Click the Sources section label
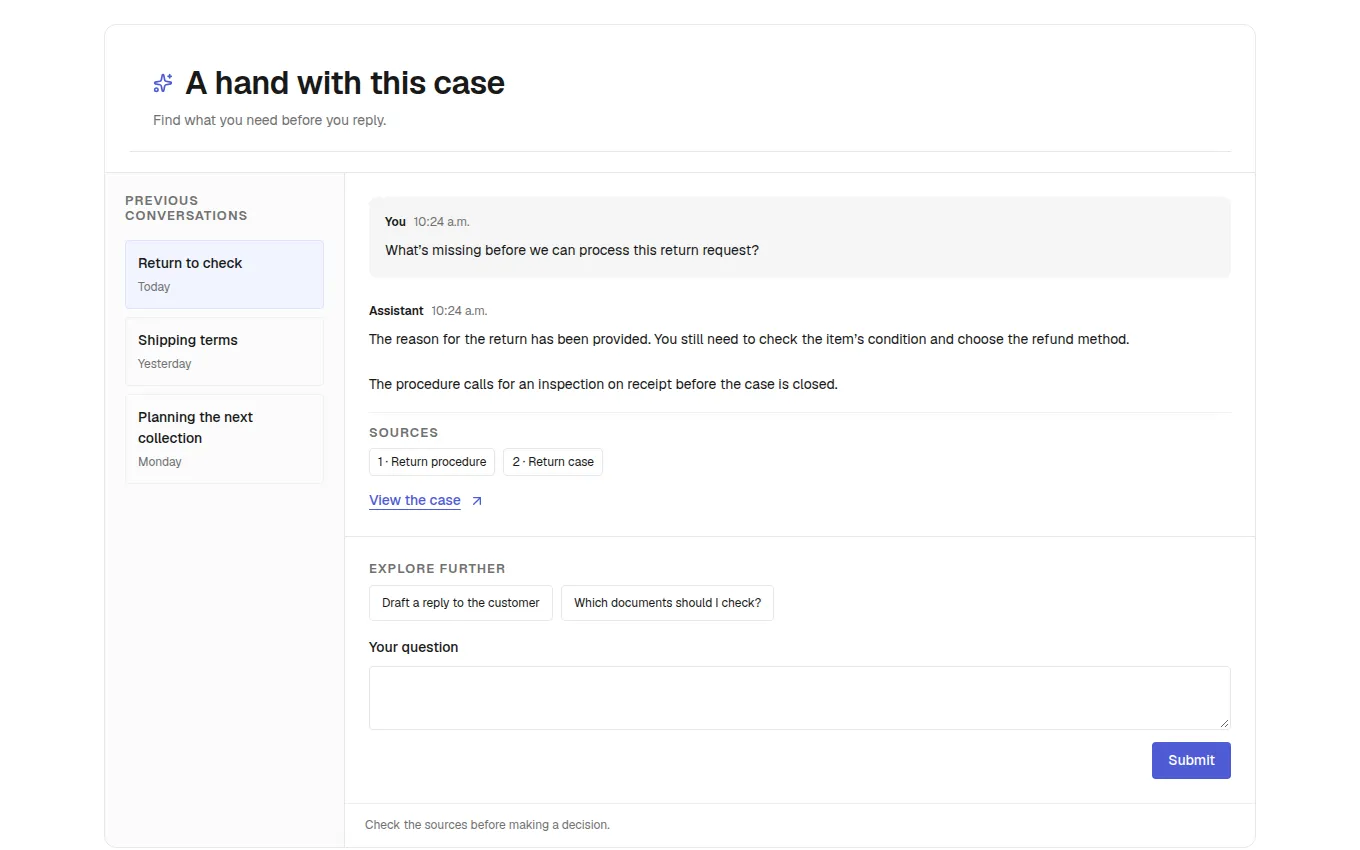 [404, 433]
